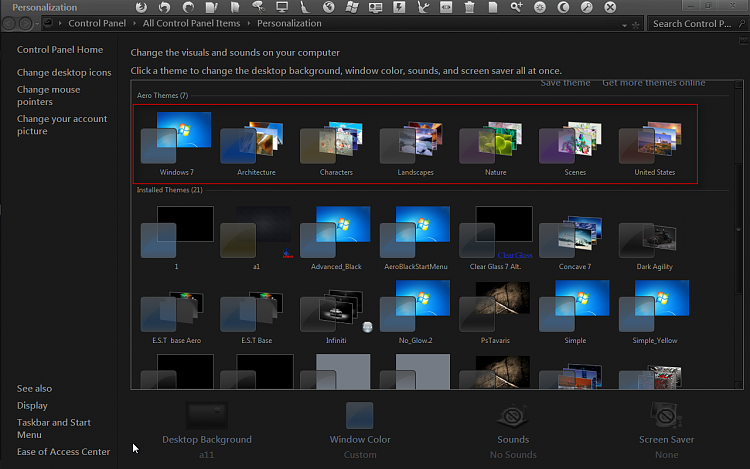Click the All Control Panel Items breadcrumb
This screenshot has height=469, width=750.
(x=191, y=23)
